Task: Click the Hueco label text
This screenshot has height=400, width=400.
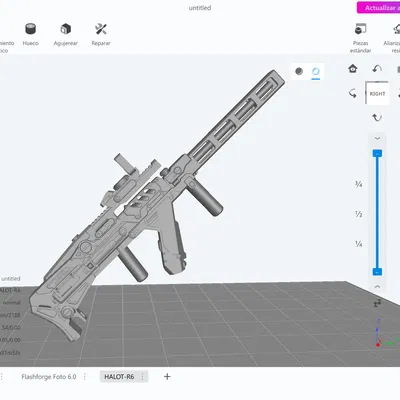Action: [x=30, y=43]
